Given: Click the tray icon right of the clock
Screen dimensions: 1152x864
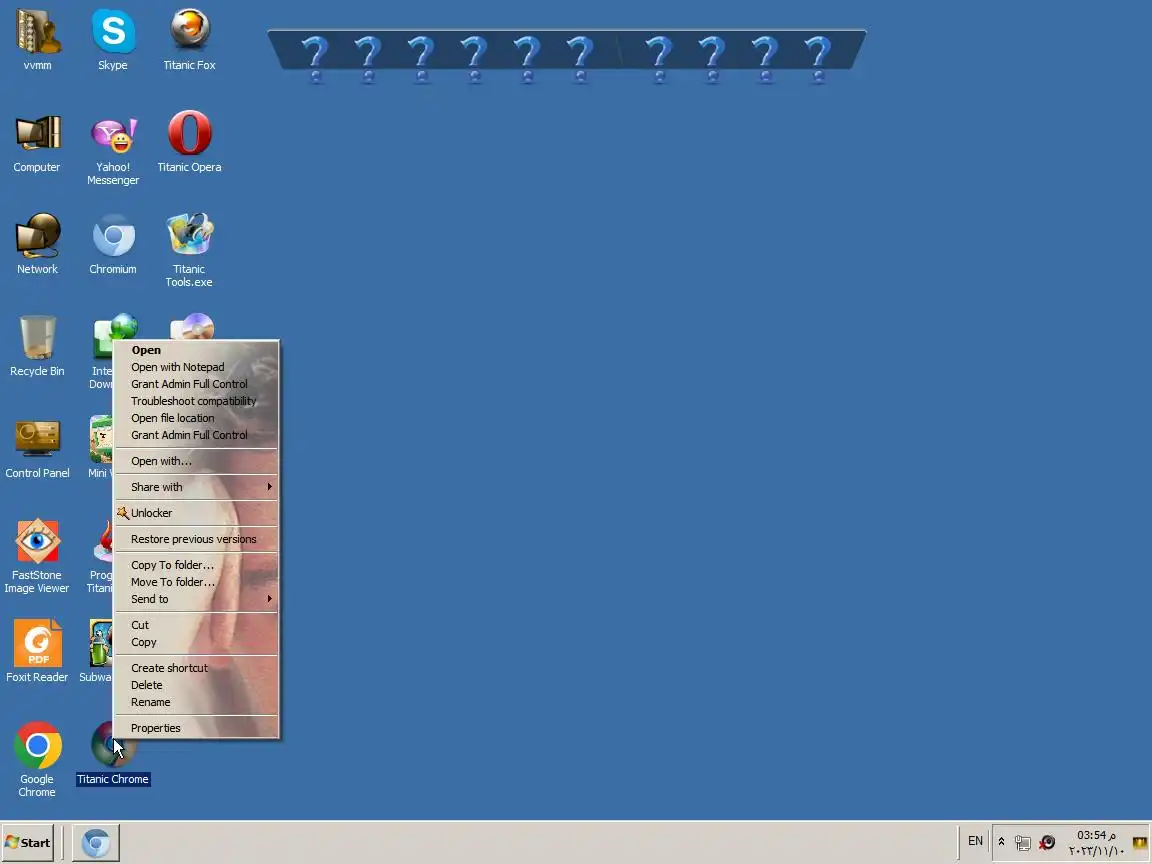Looking at the screenshot, I should (1140, 843).
